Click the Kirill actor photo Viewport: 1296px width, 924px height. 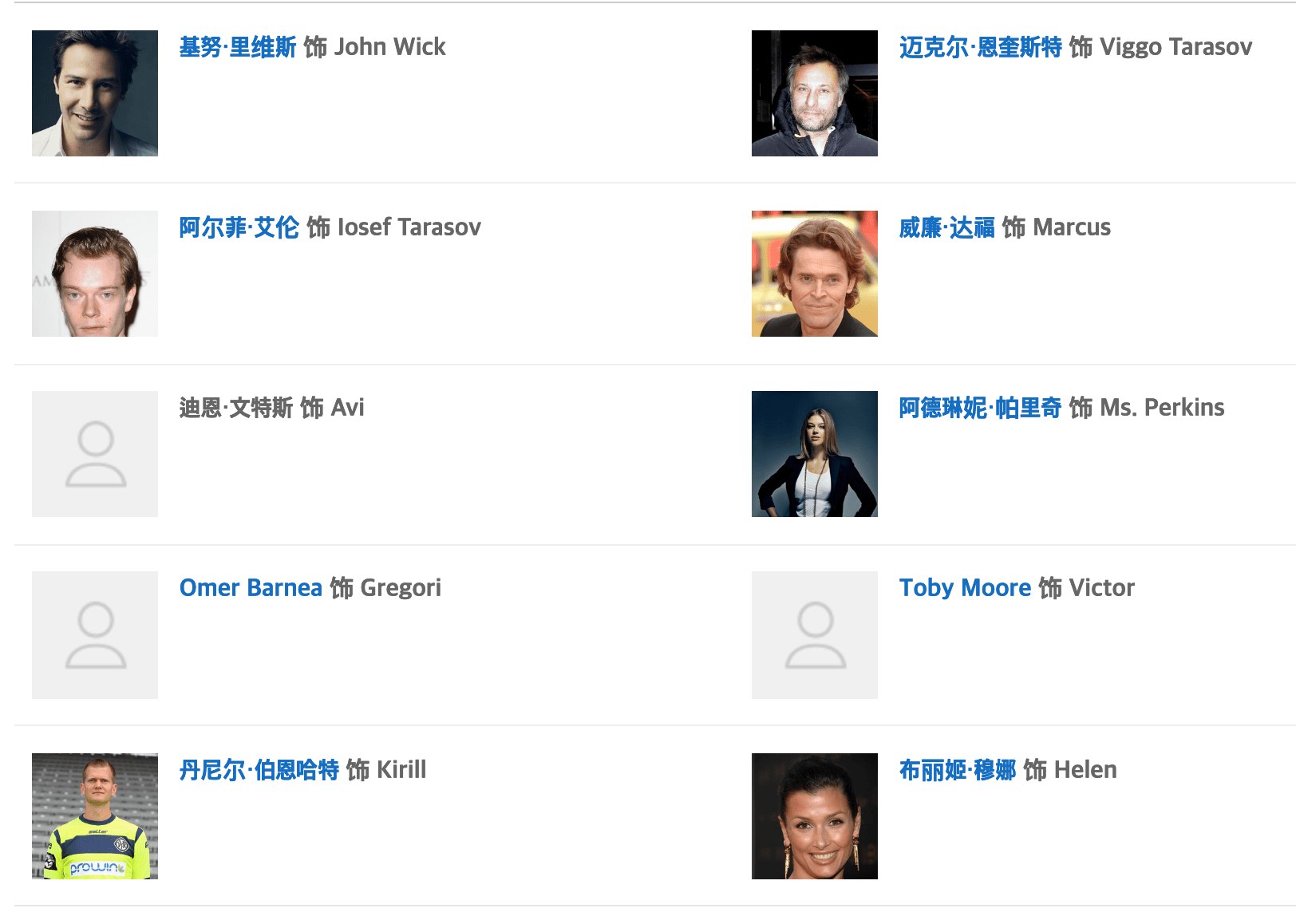pos(95,816)
